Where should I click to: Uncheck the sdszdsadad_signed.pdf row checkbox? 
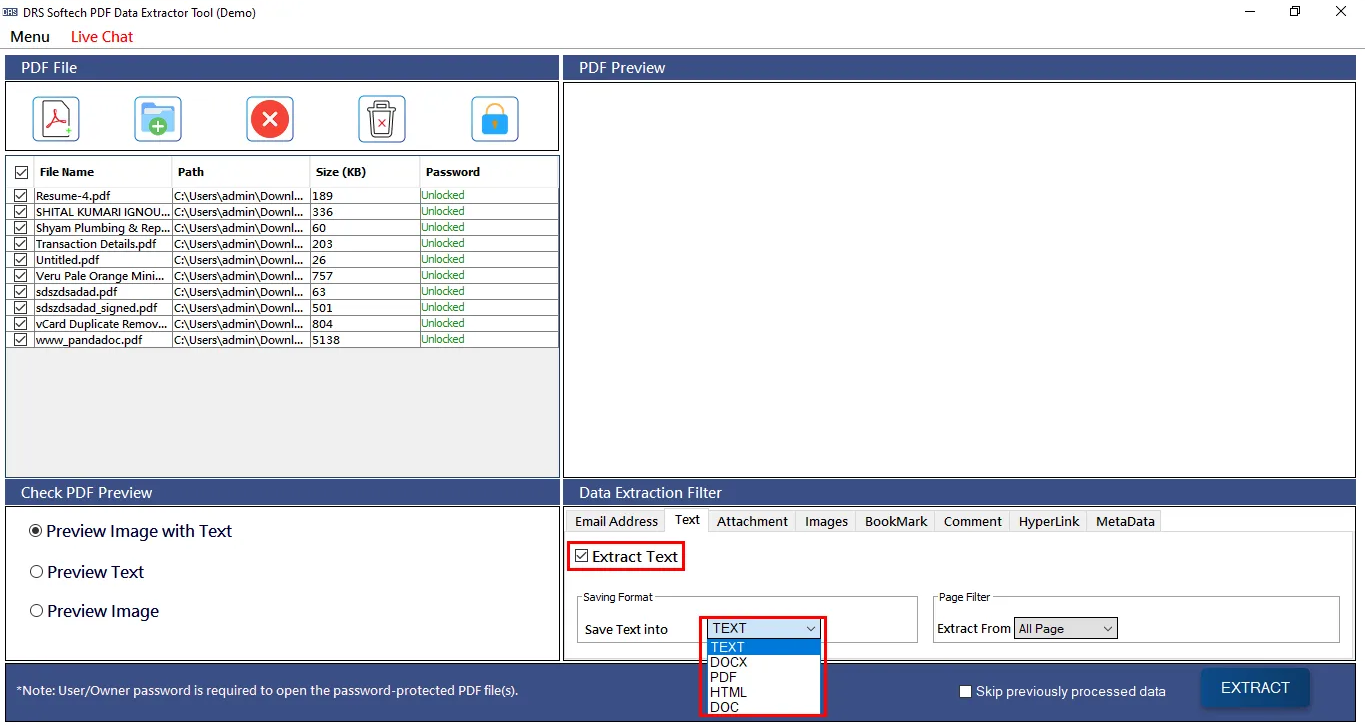tap(21, 308)
